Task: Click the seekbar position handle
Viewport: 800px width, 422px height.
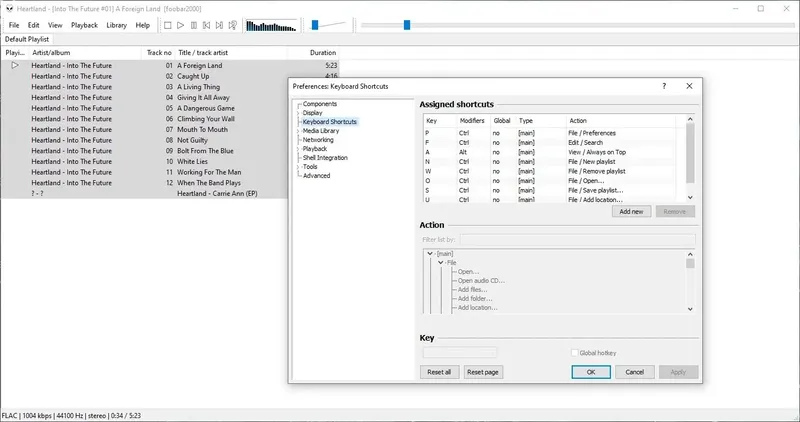Action: coord(407,24)
